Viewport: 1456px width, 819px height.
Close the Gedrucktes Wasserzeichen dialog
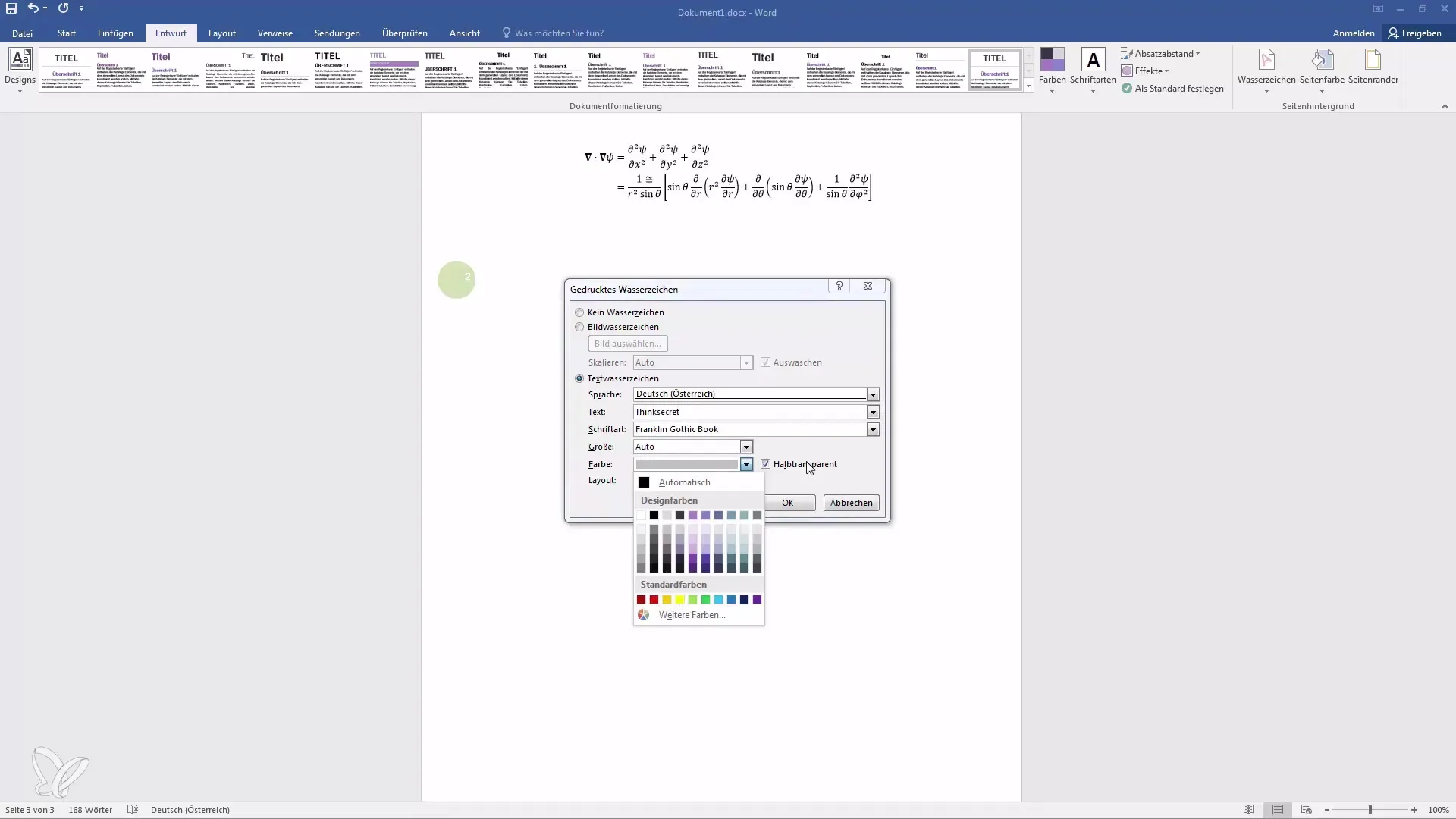coord(868,286)
